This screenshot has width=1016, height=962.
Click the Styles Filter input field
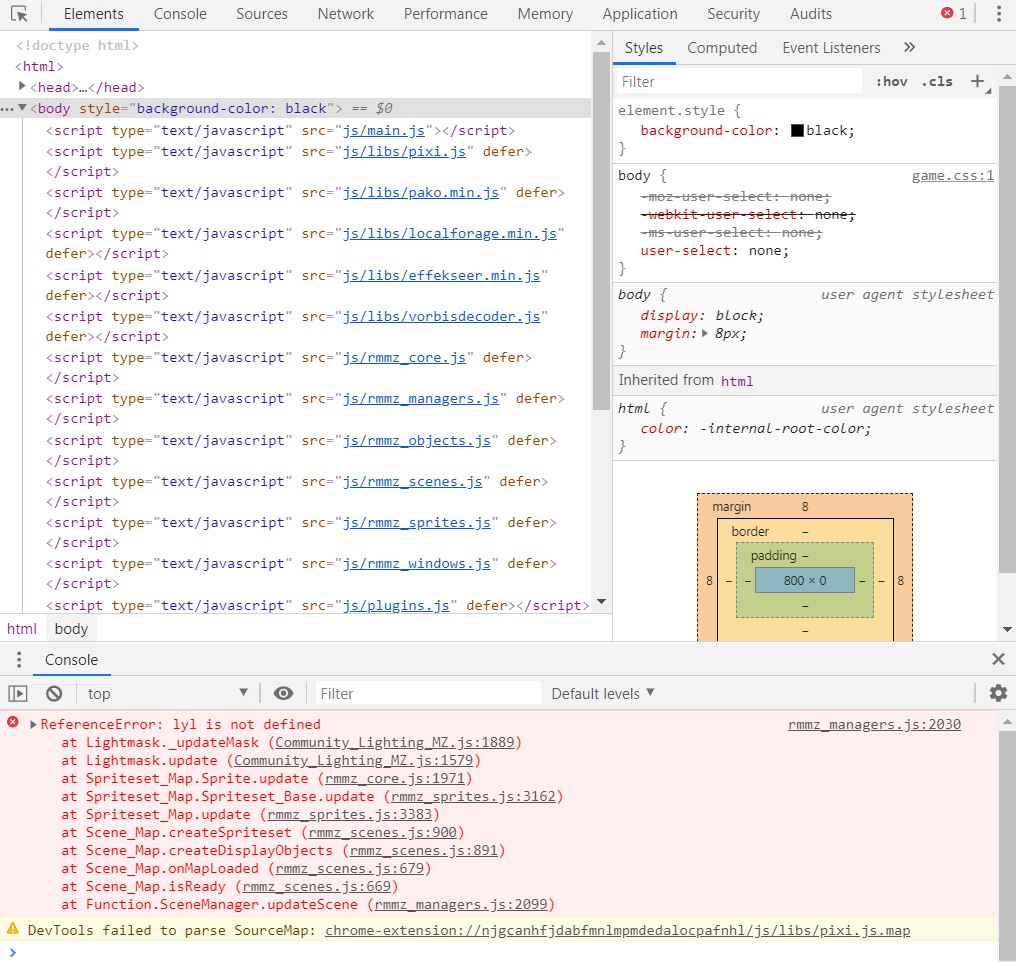pos(739,82)
